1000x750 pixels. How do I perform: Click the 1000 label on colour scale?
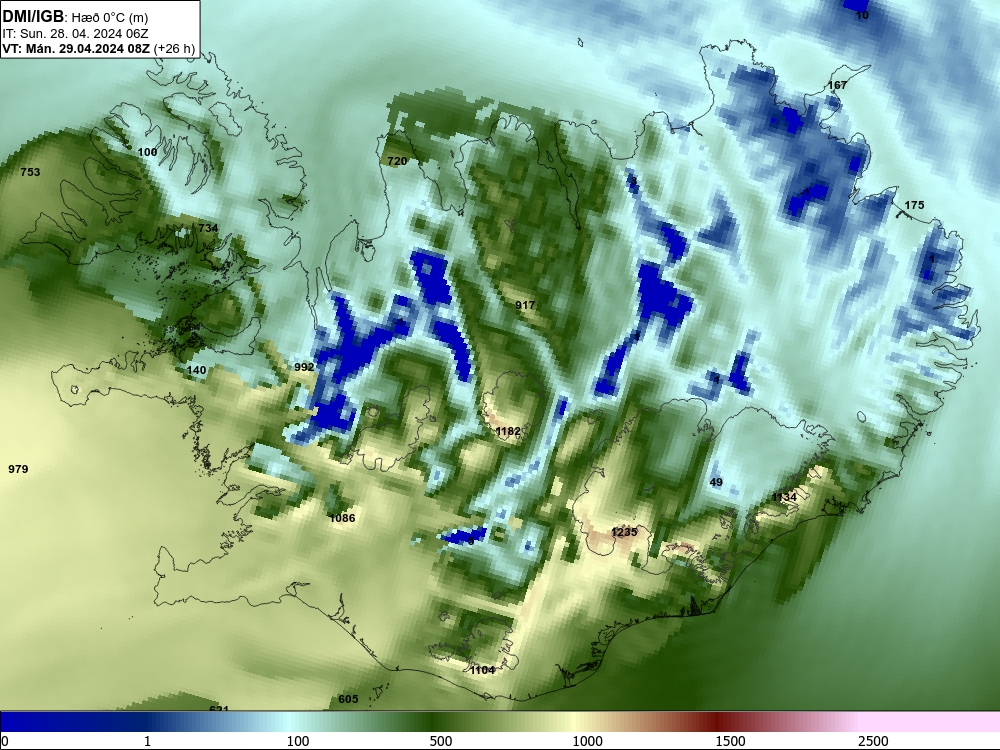pyautogui.click(x=587, y=741)
